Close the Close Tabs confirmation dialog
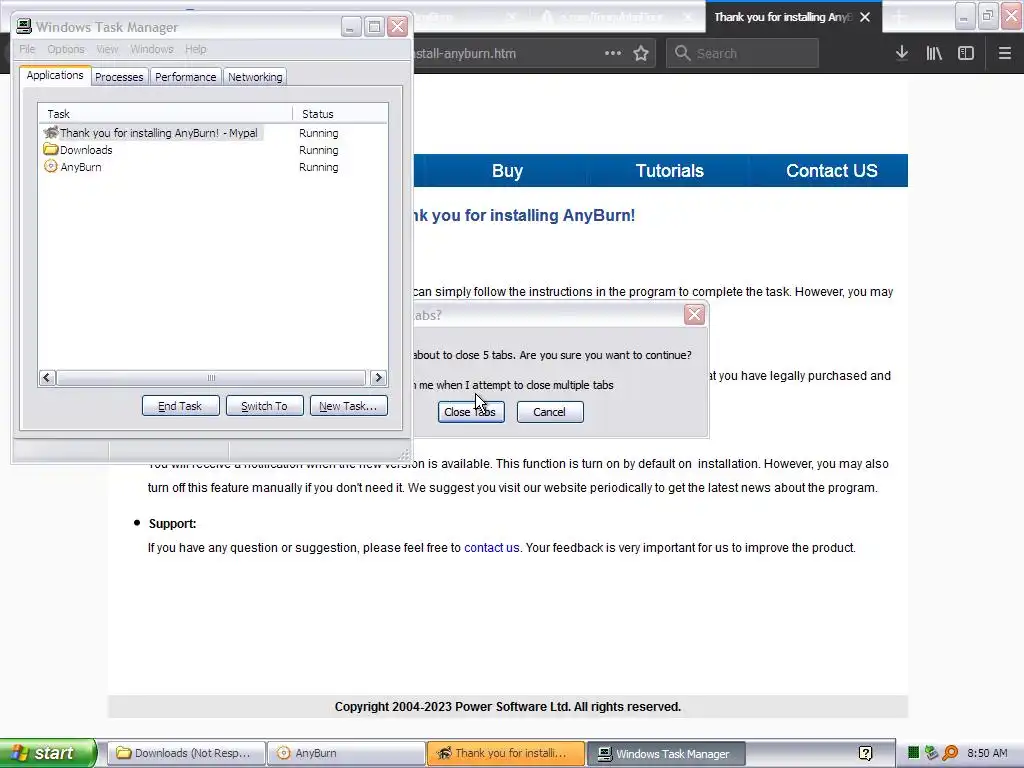 click(x=694, y=315)
